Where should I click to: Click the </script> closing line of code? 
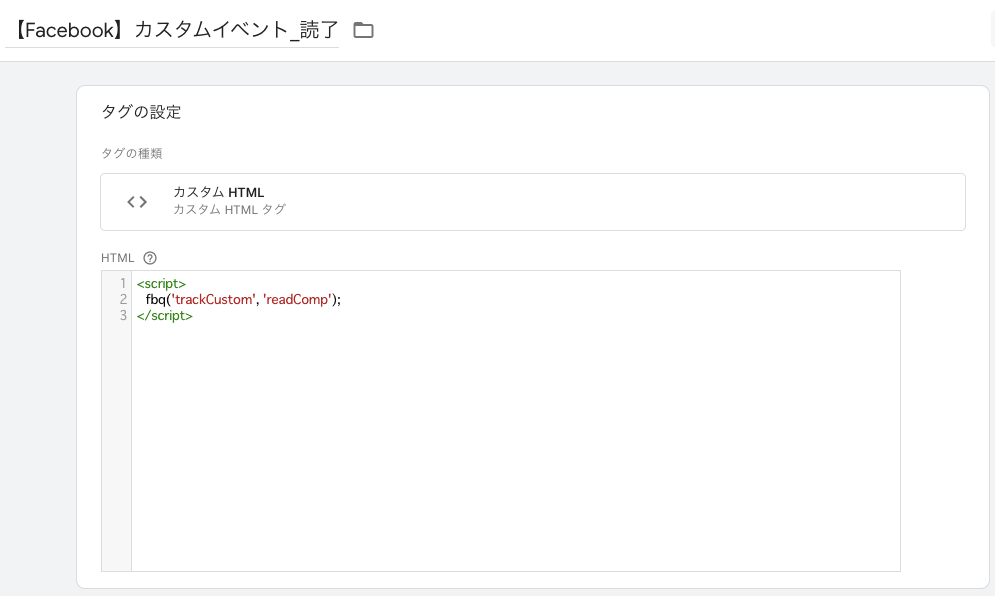click(x=164, y=315)
